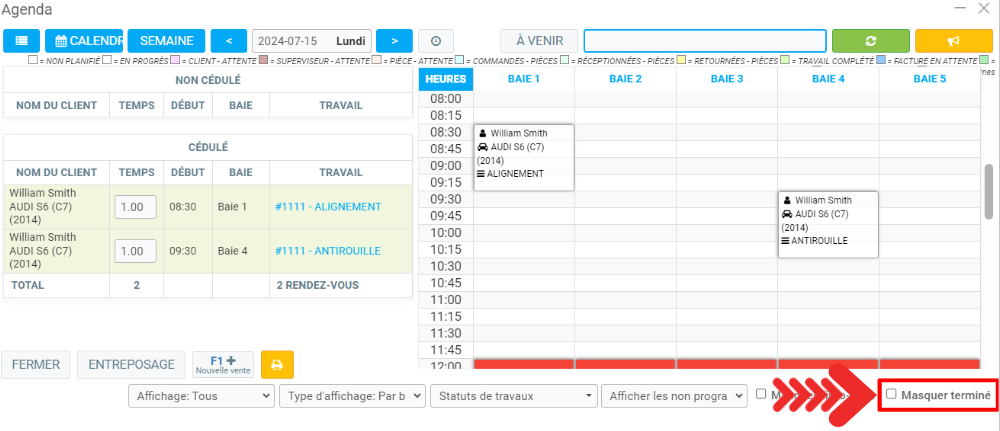Click the green refresh button
This screenshot has width=1000, height=431.
coord(869,41)
